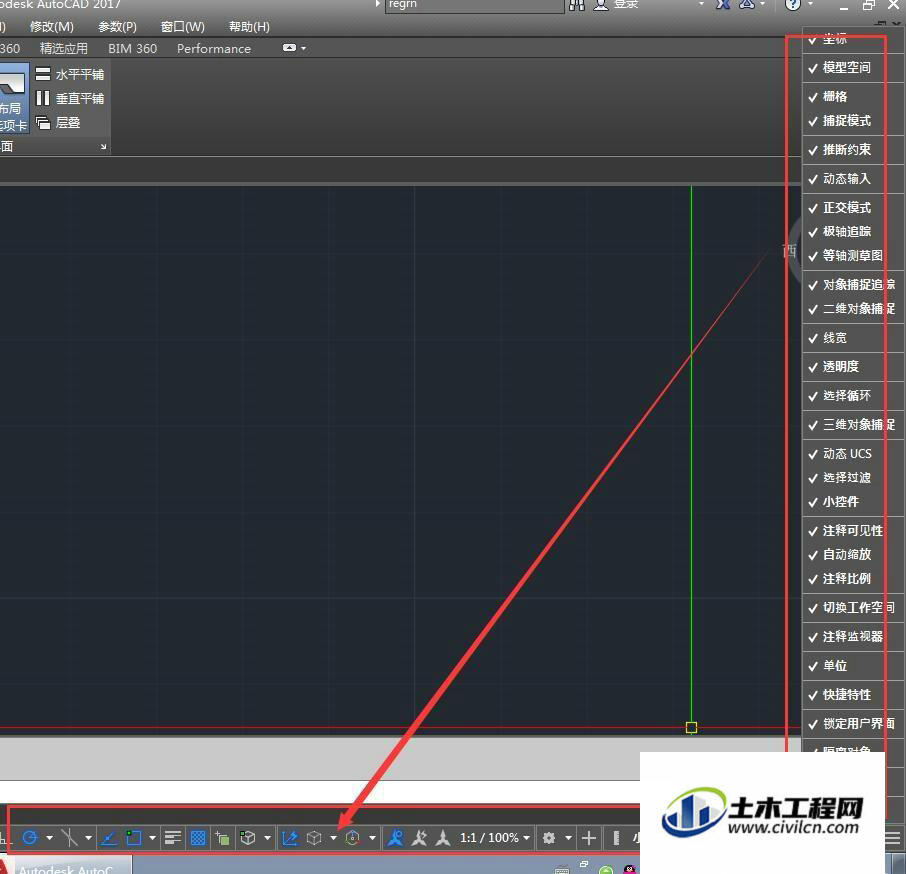The width and height of the screenshot is (906, 874).
Task: Click the workspace switching gear icon
Action: pos(549,838)
